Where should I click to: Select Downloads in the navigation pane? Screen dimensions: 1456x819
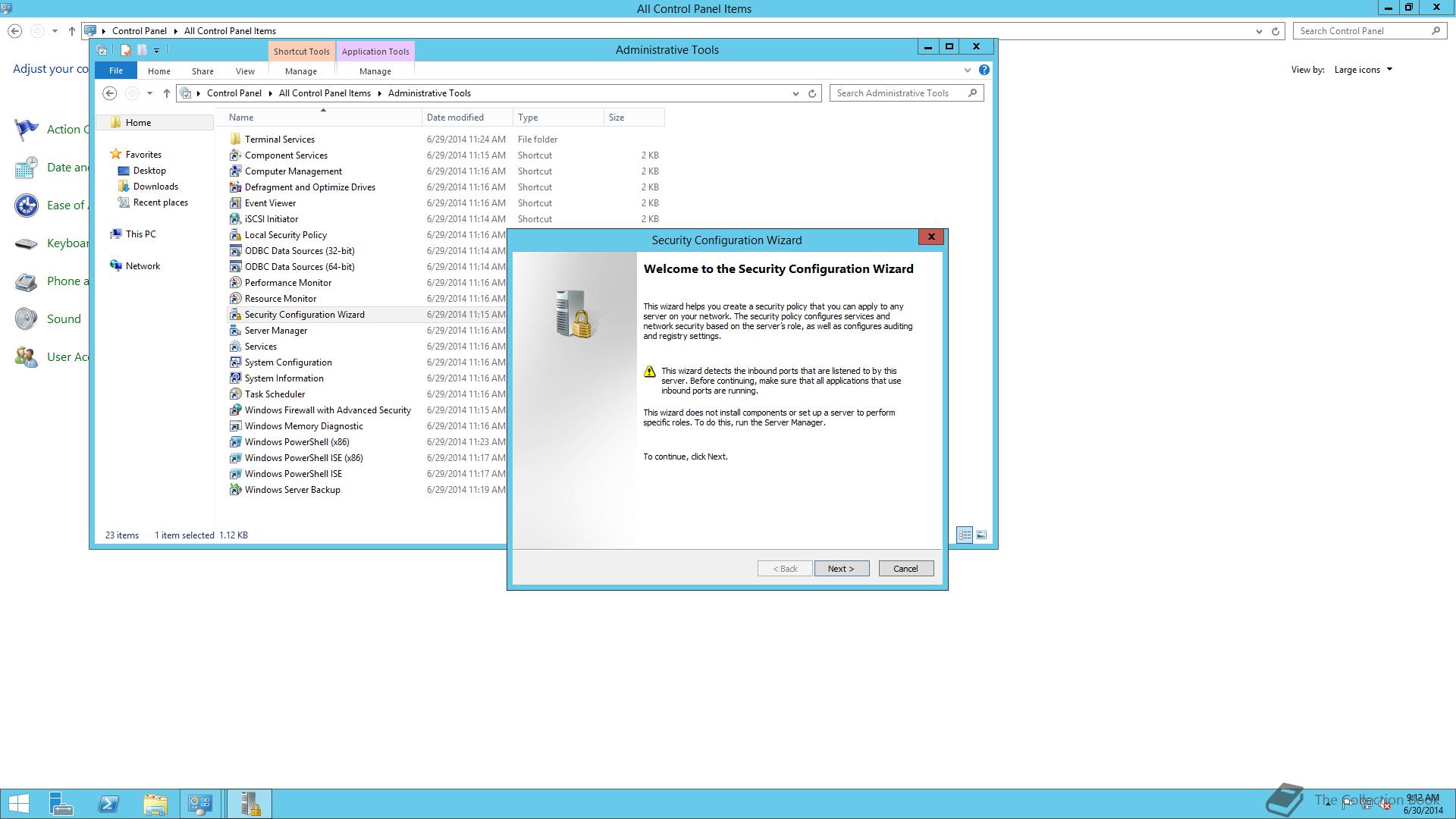pyautogui.click(x=155, y=187)
